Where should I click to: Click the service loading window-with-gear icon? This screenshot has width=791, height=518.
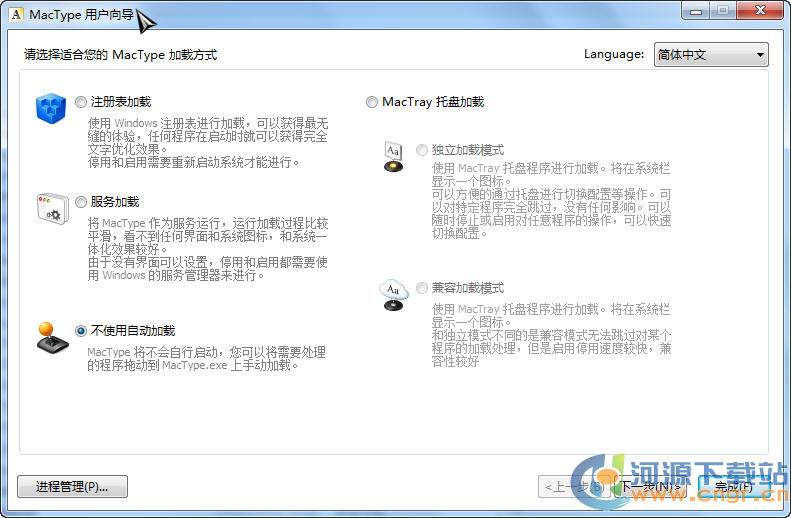(50, 207)
